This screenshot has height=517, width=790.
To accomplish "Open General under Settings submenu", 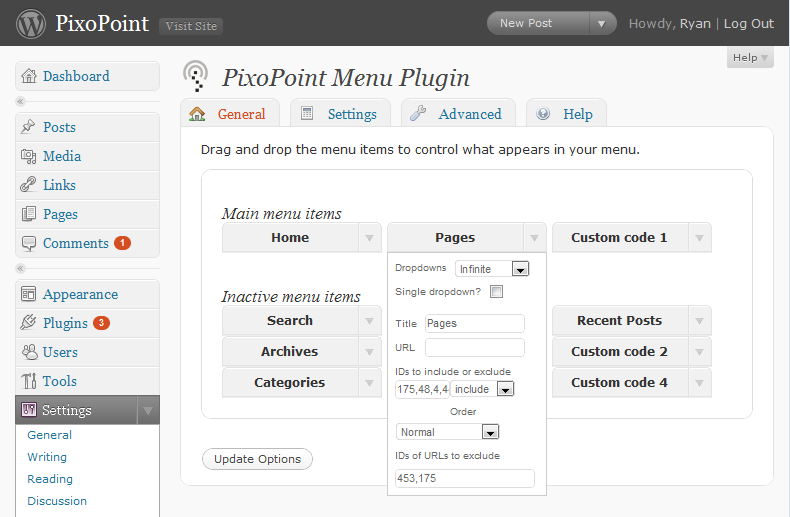I will point(49,435).
